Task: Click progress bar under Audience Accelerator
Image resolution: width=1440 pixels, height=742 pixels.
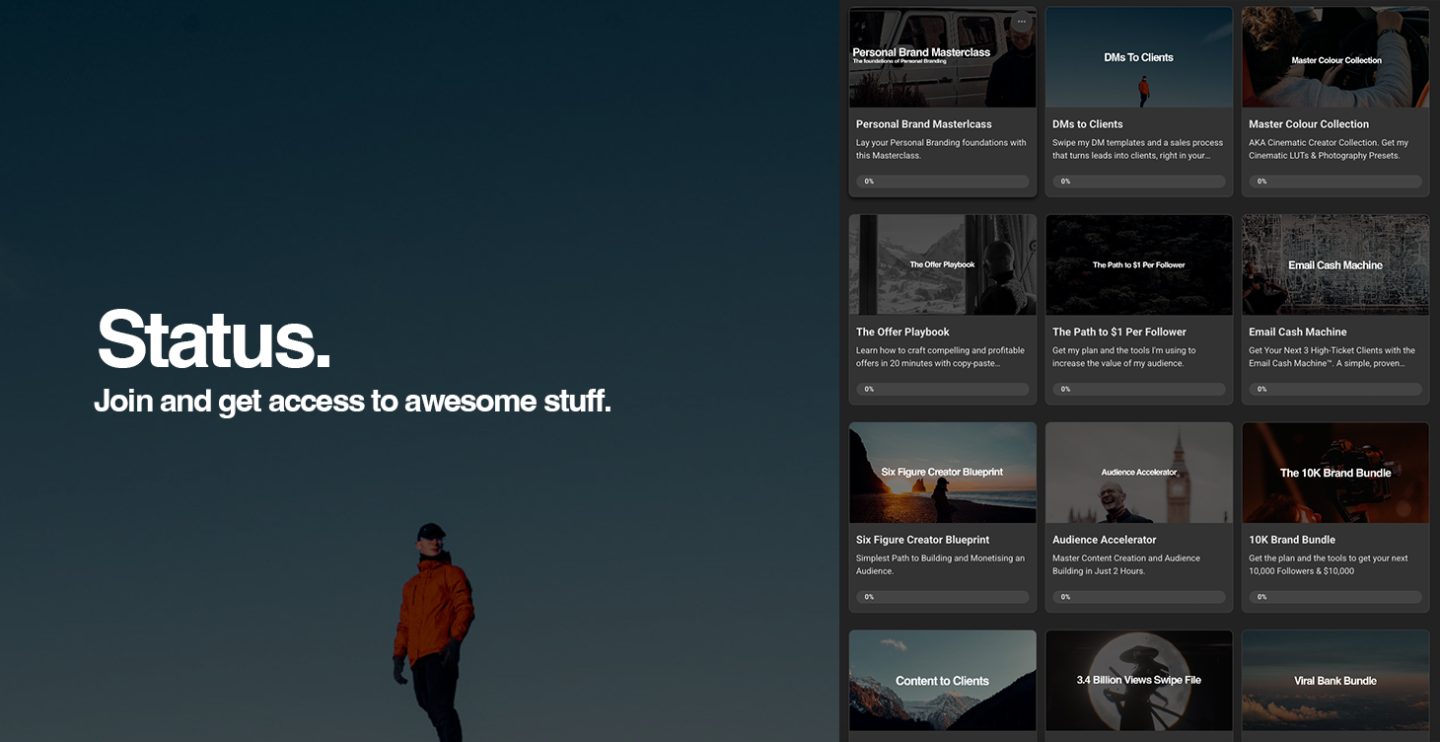Action: pos(1139,597)
